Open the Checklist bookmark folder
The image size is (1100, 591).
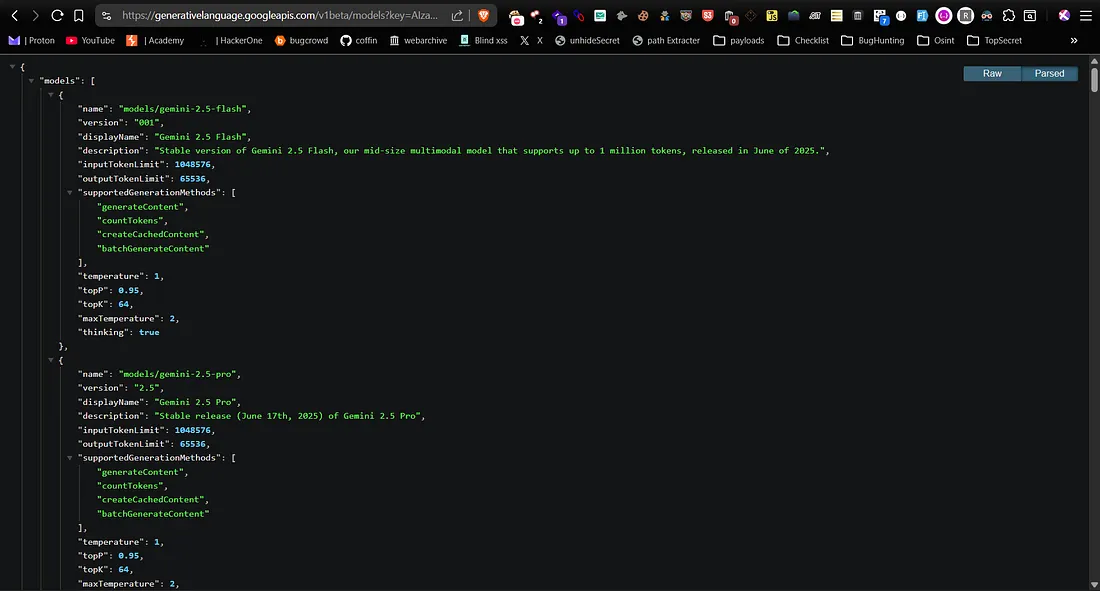(803, 41)
